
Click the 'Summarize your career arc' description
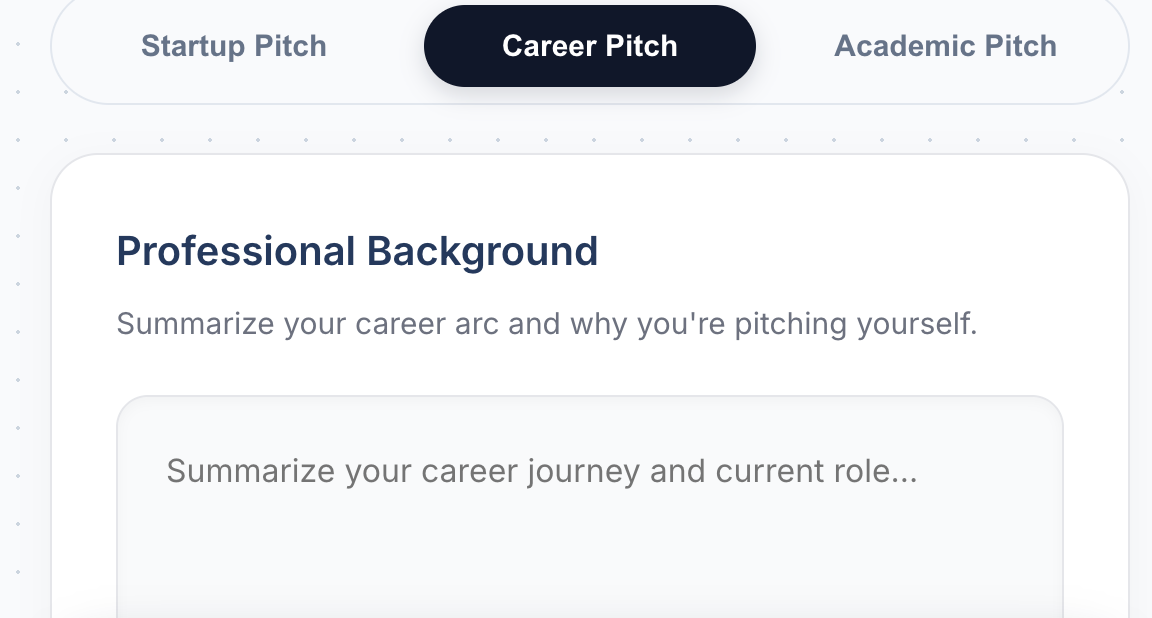pyautogui.click(x=547, y=324)
